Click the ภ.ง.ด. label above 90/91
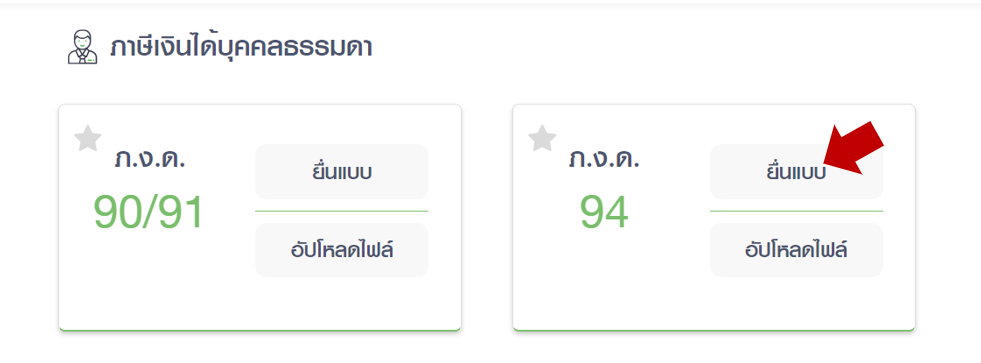This screenshot has width=981, height=363. (x=150, y=159)
